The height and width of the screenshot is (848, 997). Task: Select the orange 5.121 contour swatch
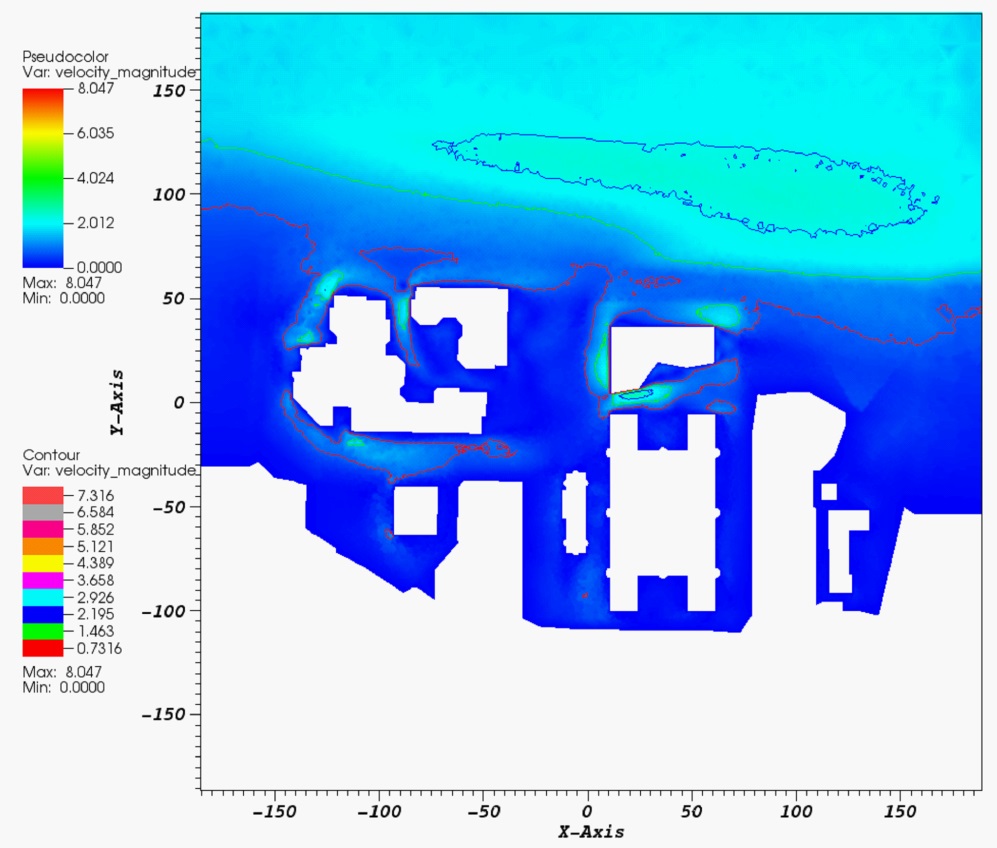43,546
